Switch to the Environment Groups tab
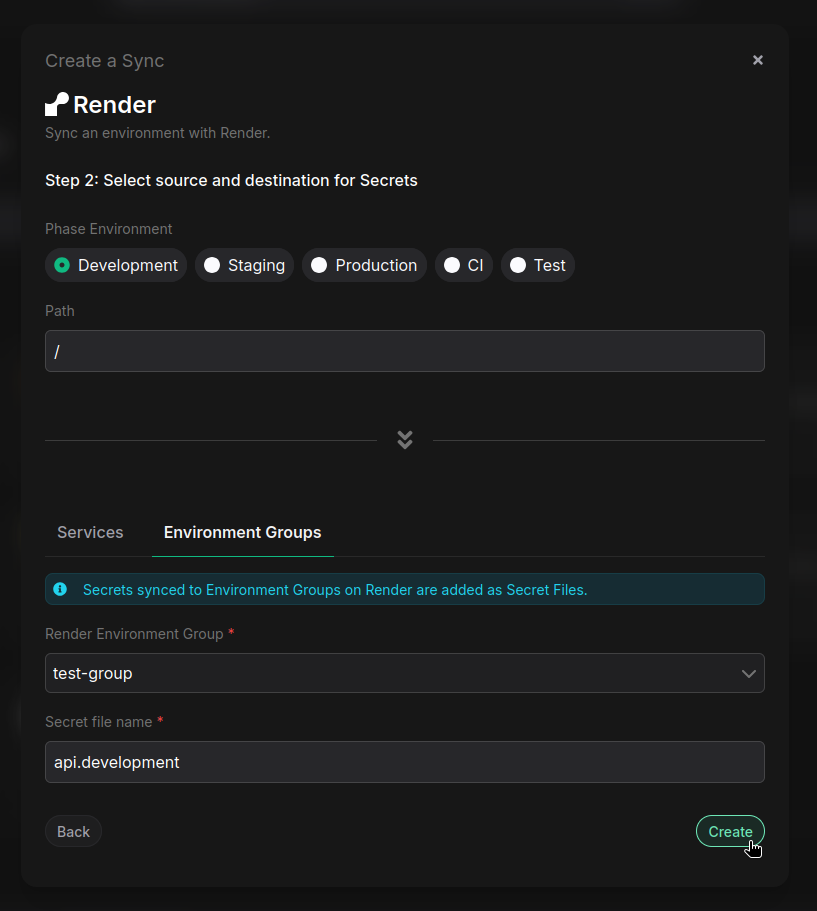 242,532
